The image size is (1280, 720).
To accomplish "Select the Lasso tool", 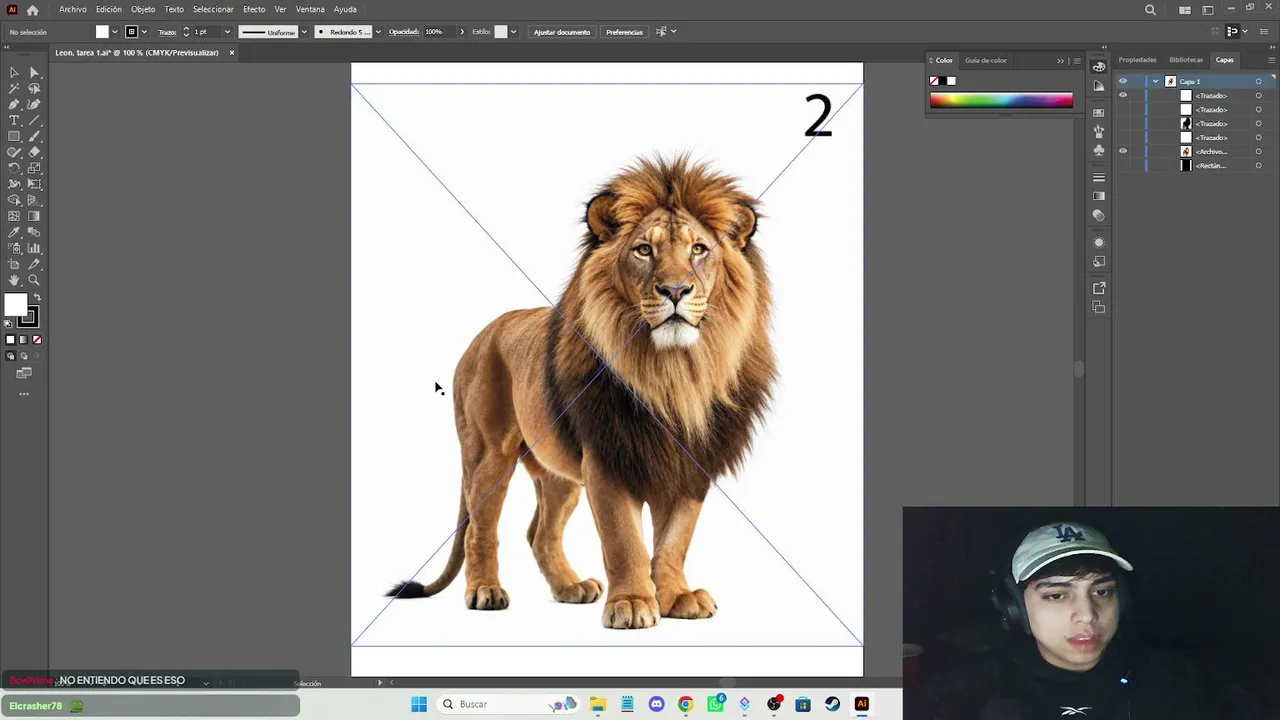I will (x=34, y=88).
